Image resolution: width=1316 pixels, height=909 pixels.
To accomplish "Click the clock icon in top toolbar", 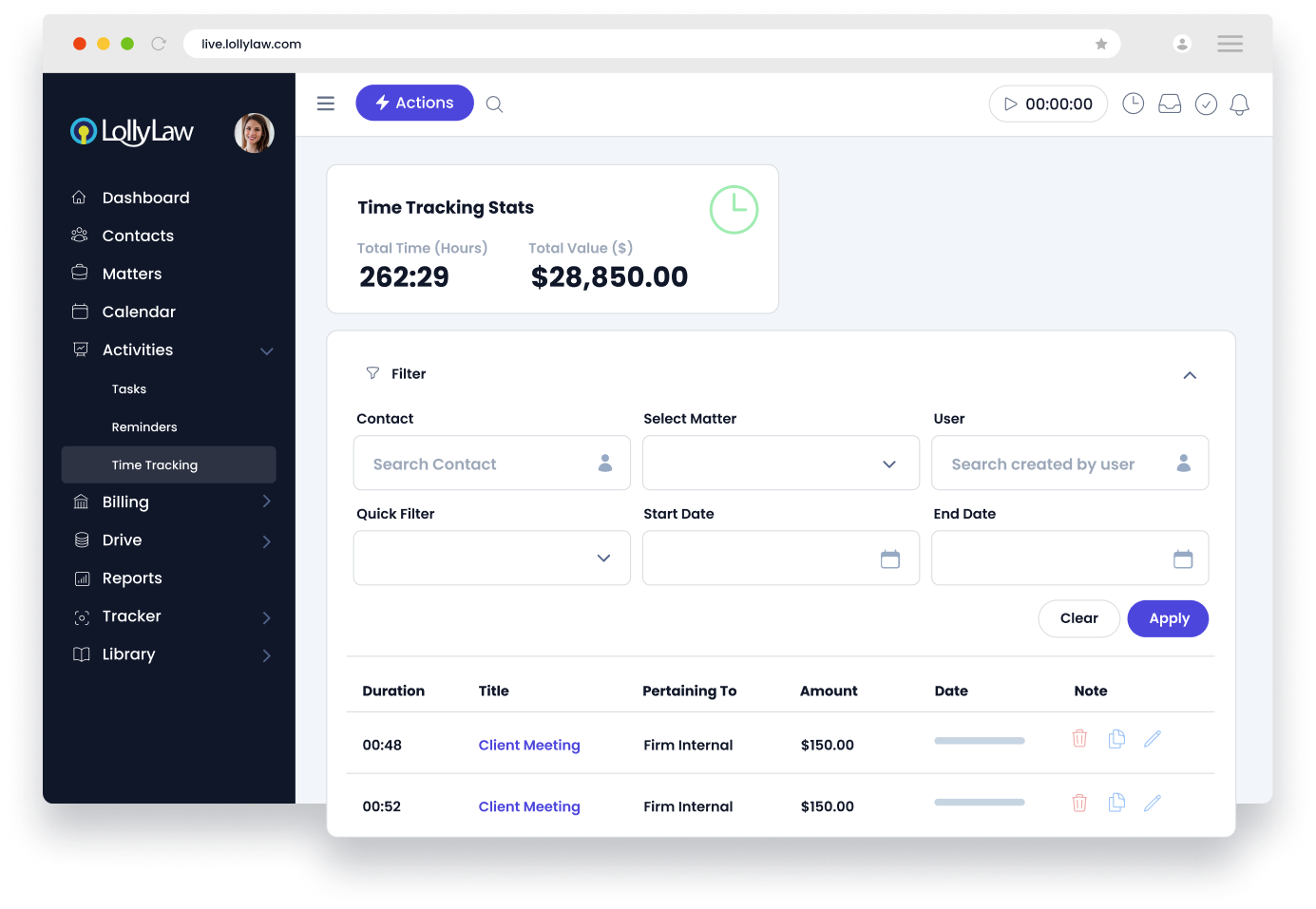I will point(1133,104).
